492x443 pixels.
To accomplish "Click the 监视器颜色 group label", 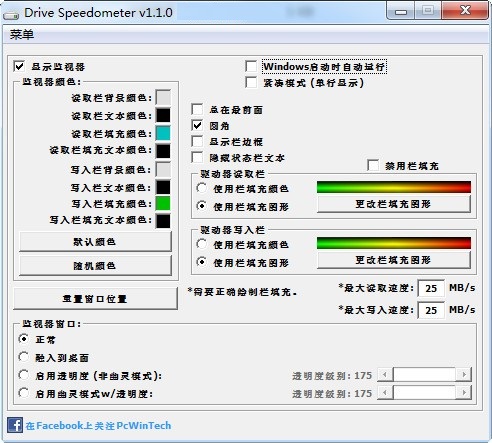I will (51, 82).
